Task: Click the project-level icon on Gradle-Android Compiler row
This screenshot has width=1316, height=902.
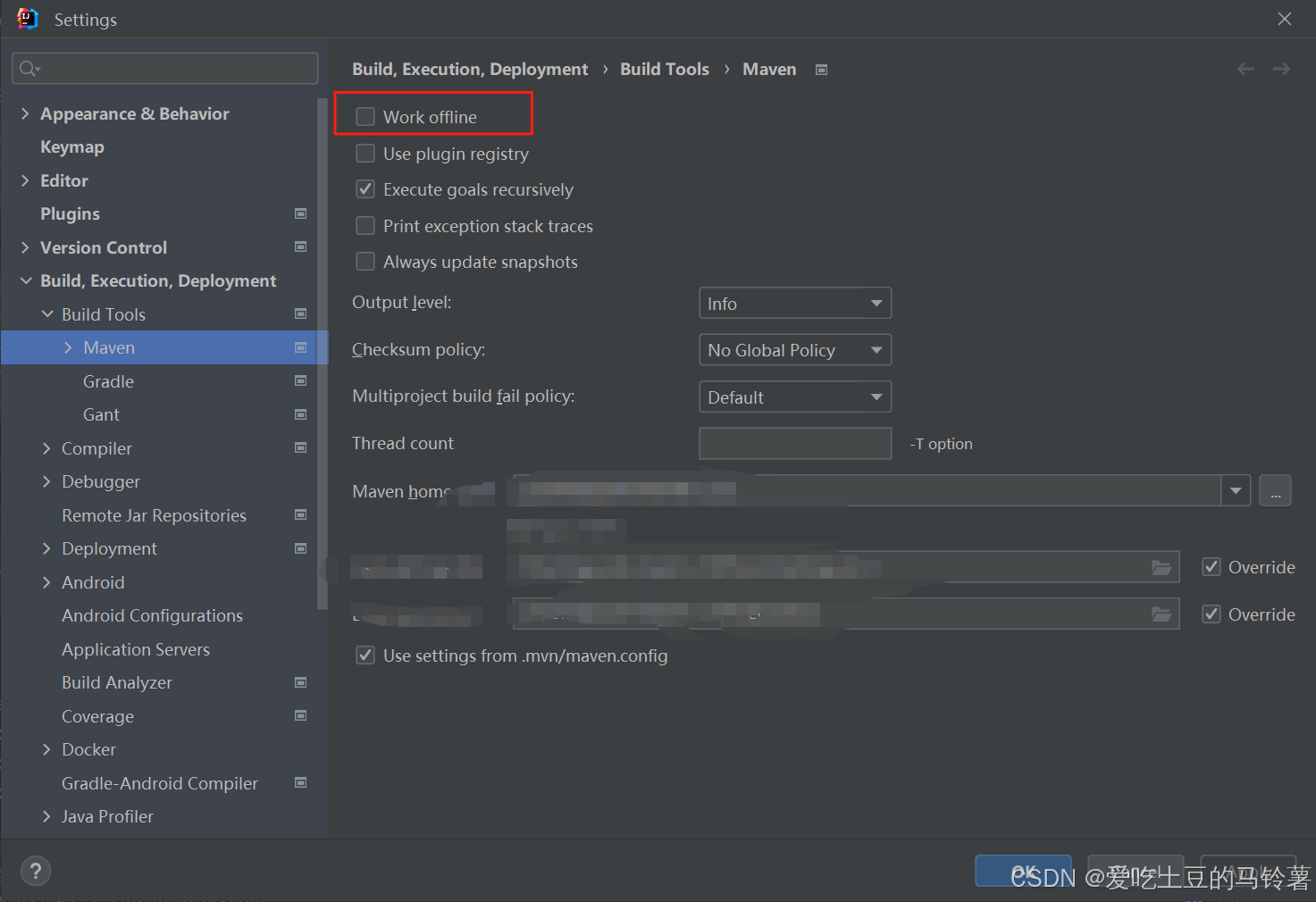Action: tap(301, 783)
